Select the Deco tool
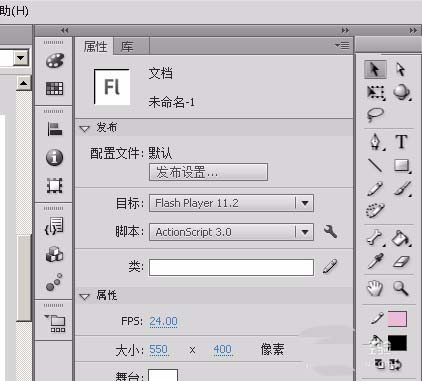This screenshot has height=381, width=422. (375, 210)
